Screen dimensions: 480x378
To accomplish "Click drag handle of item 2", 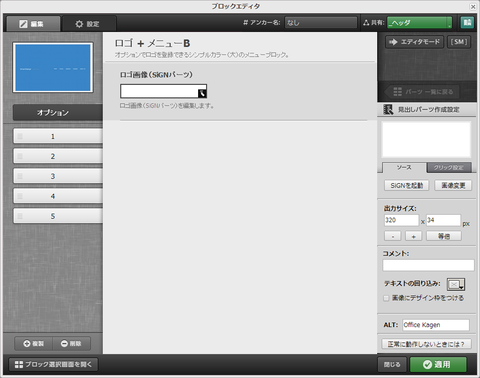I will click(20, 156).
